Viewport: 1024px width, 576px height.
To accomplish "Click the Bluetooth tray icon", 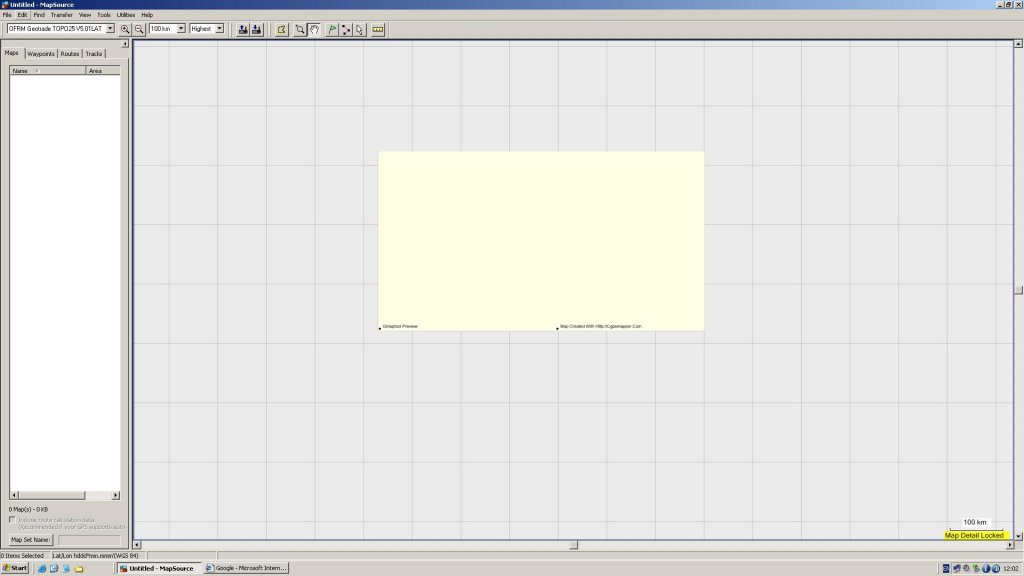I will click(996, 568).
